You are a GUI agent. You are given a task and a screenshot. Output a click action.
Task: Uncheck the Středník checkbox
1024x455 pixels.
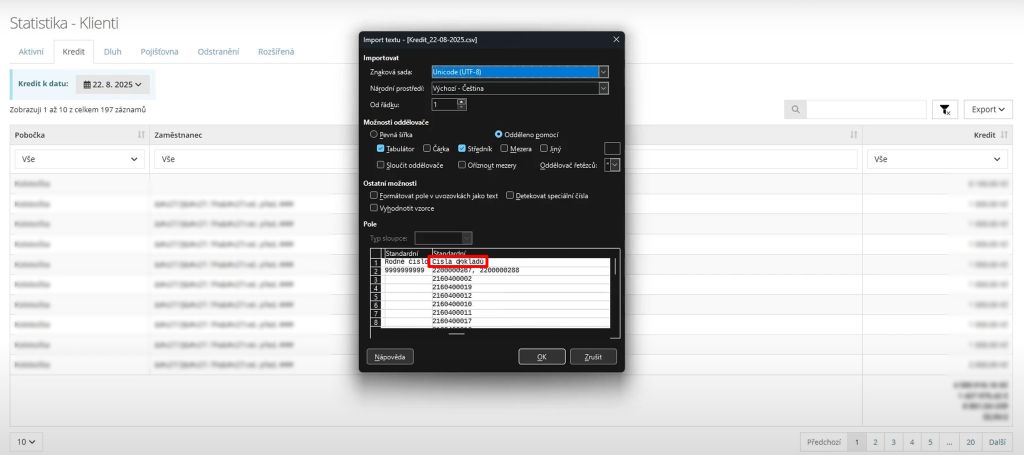pos(462,149)
